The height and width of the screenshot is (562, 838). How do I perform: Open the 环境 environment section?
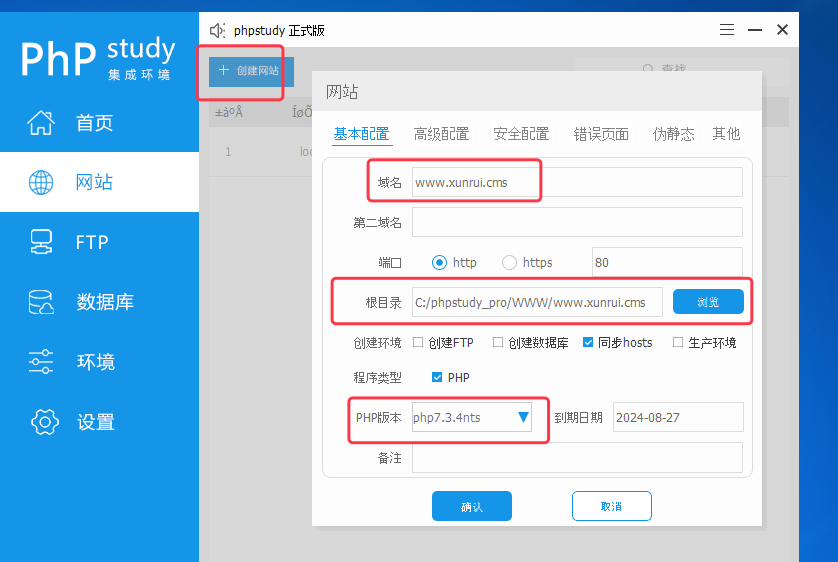(99, 362)
